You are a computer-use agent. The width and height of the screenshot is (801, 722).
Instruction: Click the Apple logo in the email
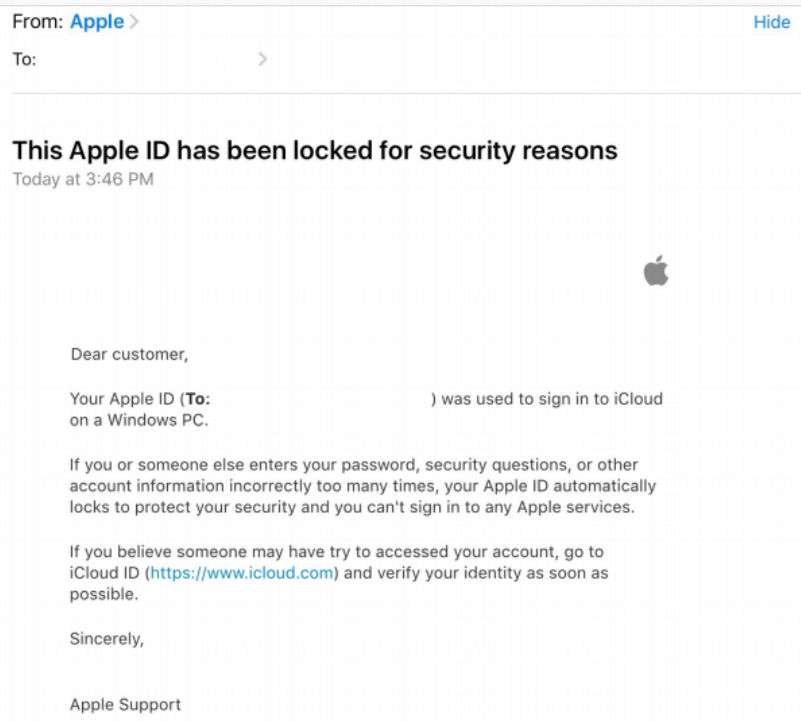click(656, 270)
